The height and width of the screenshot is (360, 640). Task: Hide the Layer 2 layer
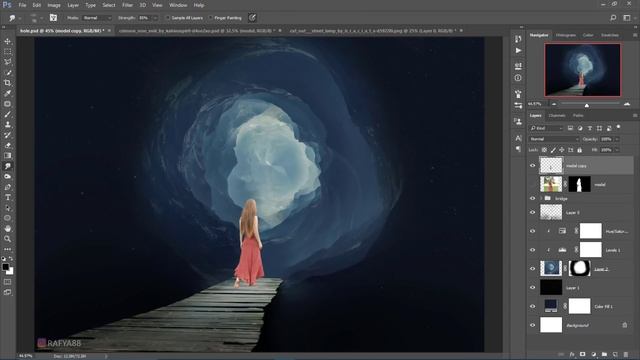click(532, 269)
